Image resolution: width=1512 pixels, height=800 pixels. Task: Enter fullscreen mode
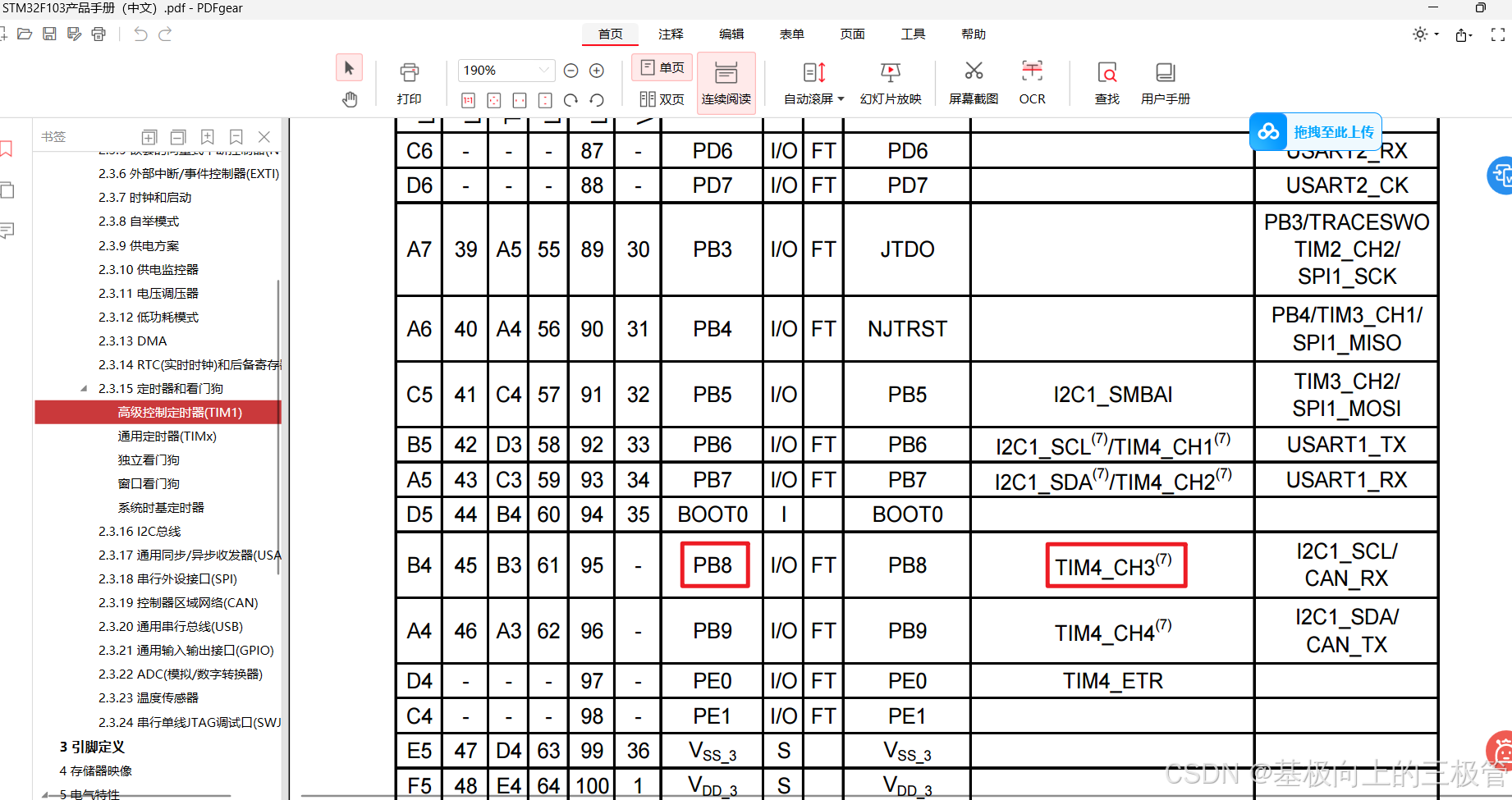1498,34
